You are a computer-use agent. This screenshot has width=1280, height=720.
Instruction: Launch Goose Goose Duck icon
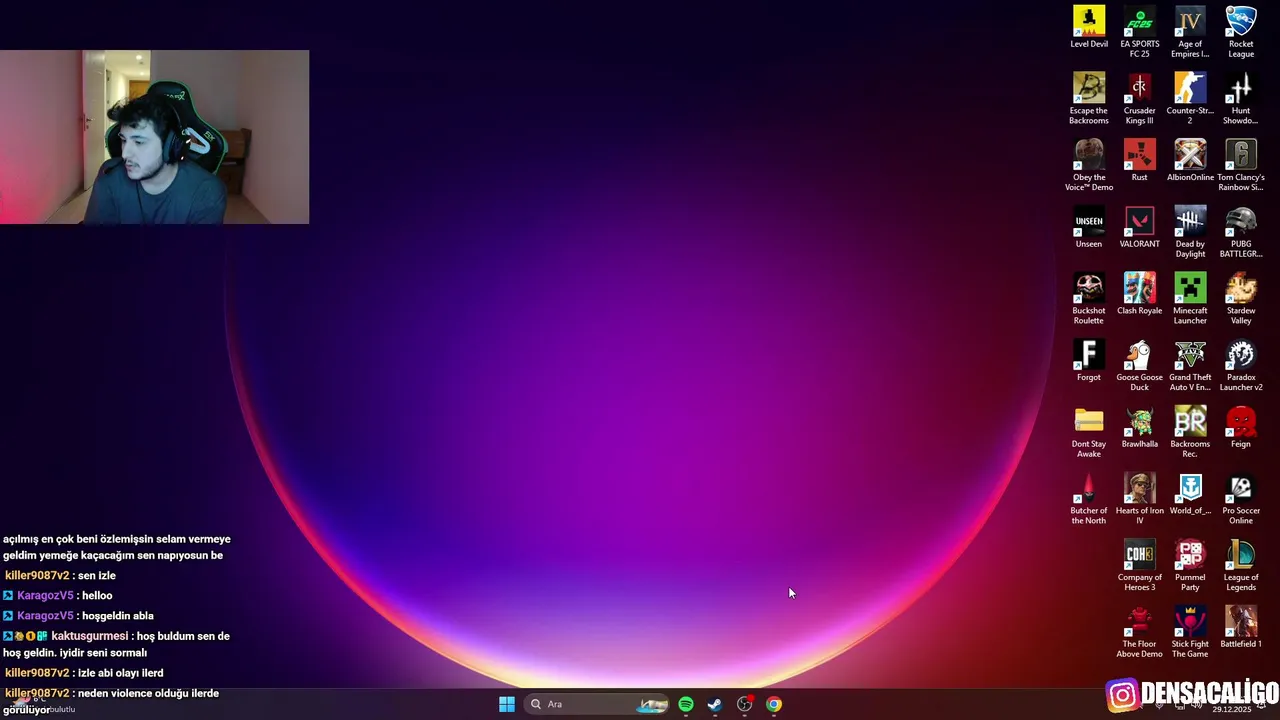point(1140,366)
